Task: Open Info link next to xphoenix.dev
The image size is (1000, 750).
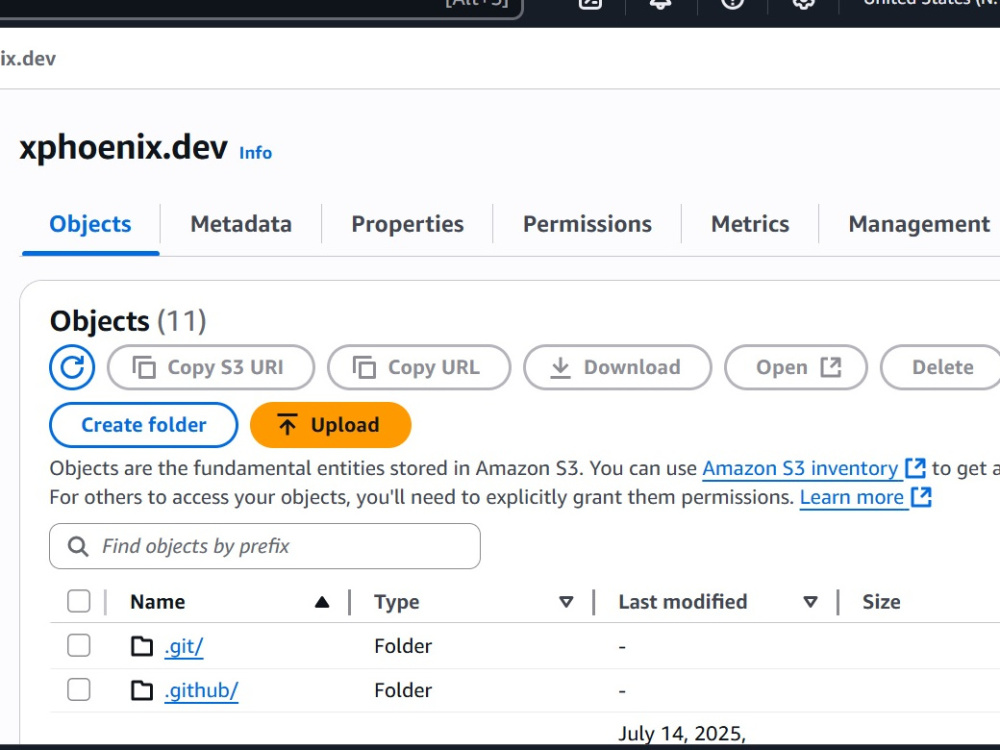Action: [x=255, y=153]
